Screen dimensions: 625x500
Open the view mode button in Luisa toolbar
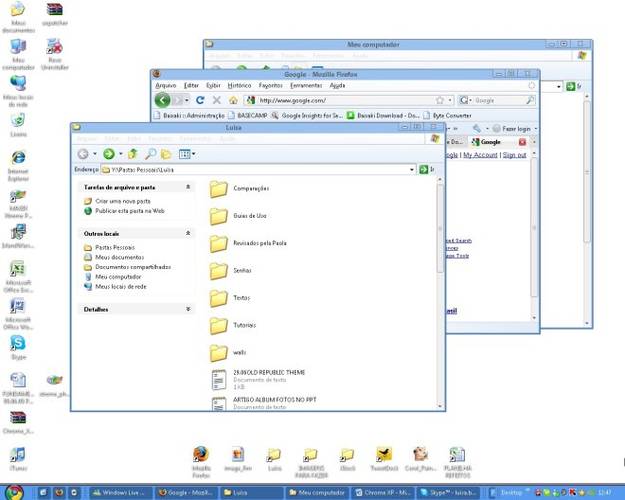tap(185, 154)
